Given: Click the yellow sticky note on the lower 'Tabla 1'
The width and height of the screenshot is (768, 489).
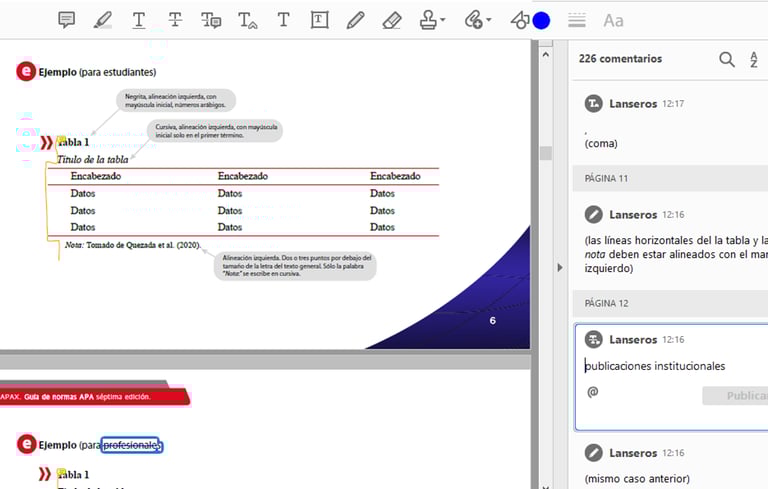Looking at the screenshot, I should pos(62,474).
